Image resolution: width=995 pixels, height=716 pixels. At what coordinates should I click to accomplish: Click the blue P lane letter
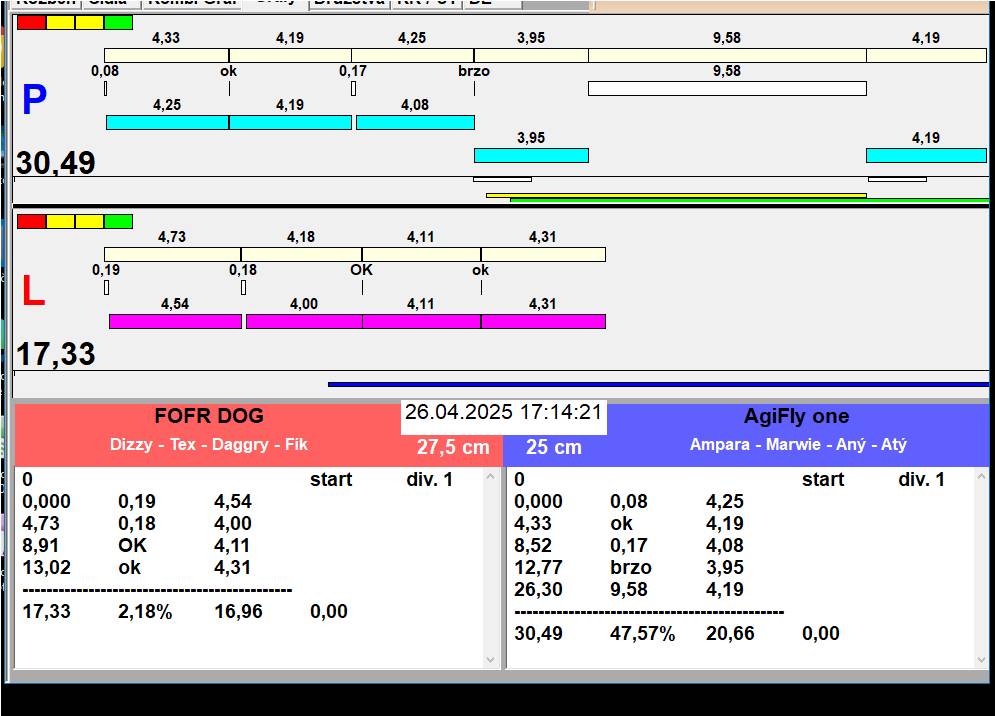(34, 101)
